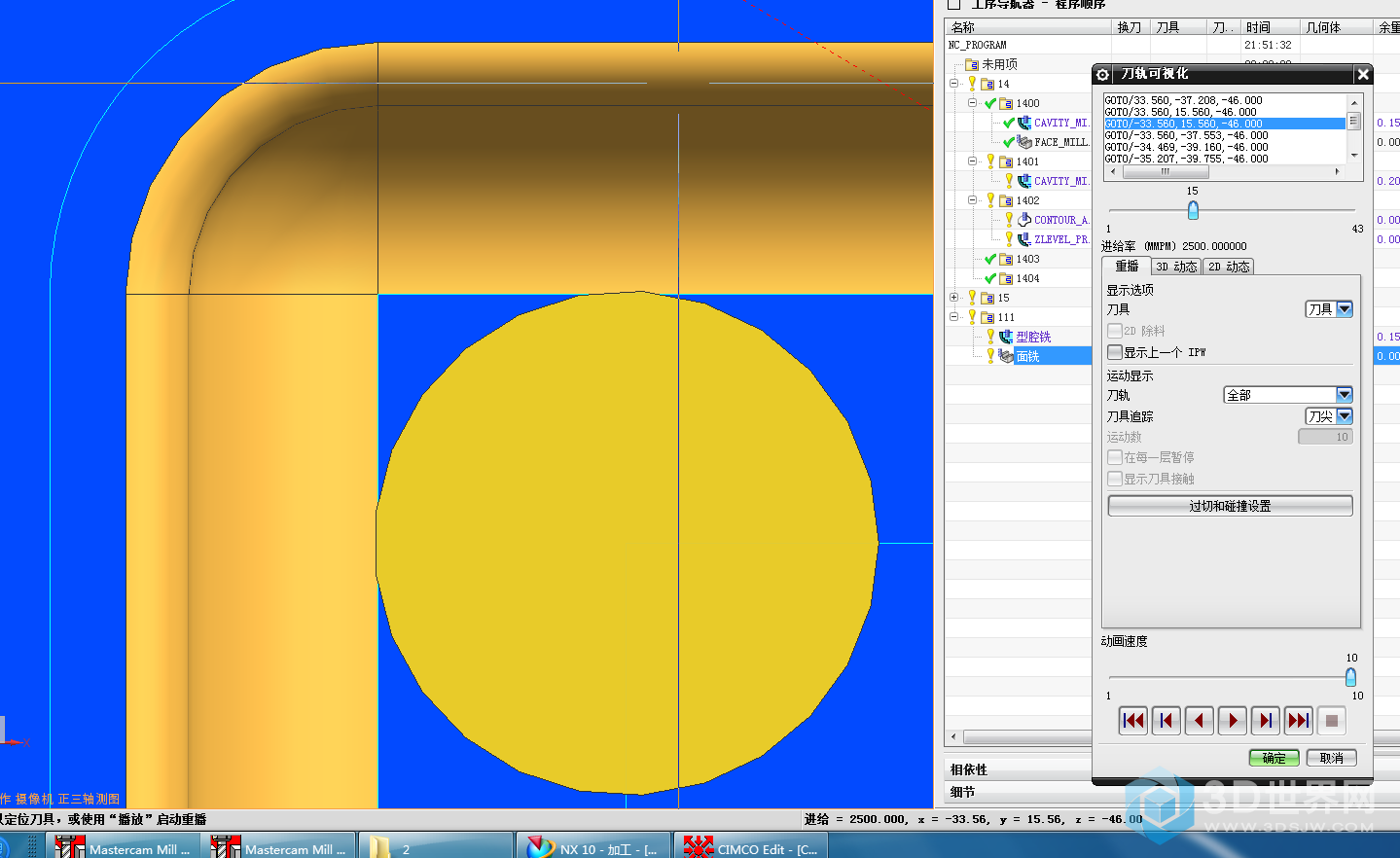Viewport: 1400px width, 858px height.
Task: Open the 刀具追踪 dropdown
Action: [1329, 416]
